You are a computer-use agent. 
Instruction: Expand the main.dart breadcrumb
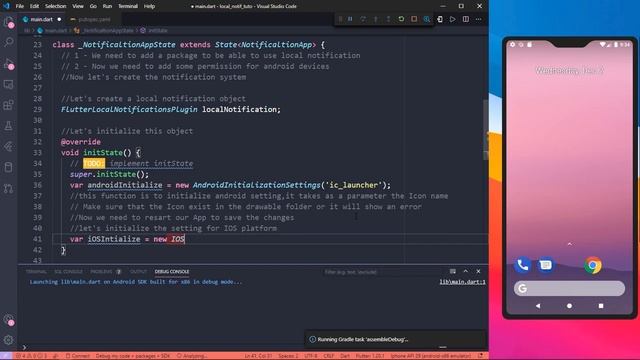pos(52,31)
